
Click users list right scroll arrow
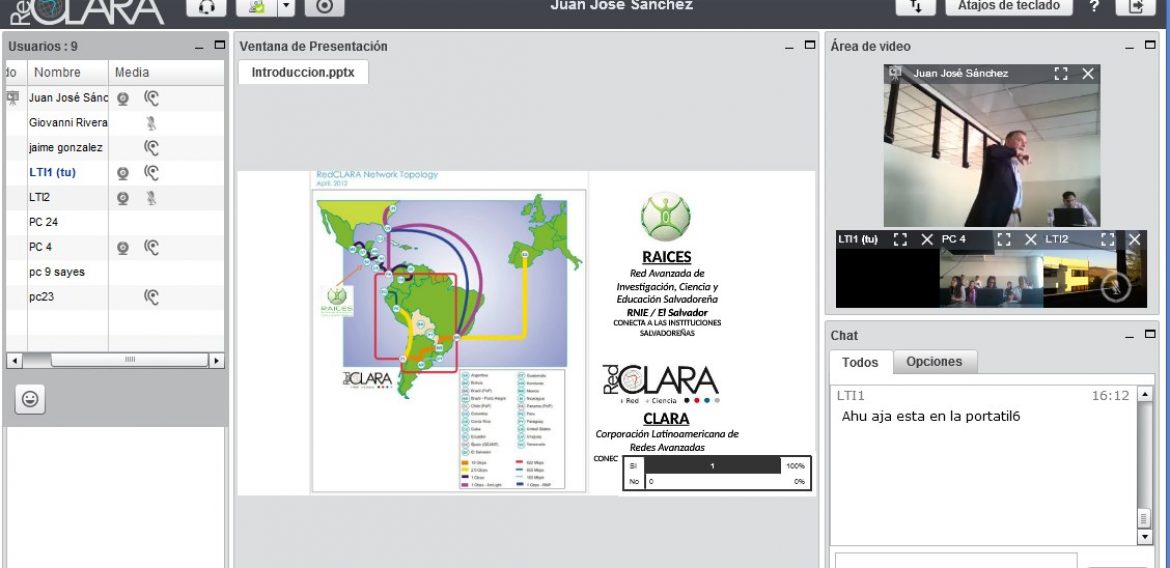pos(216,361)
